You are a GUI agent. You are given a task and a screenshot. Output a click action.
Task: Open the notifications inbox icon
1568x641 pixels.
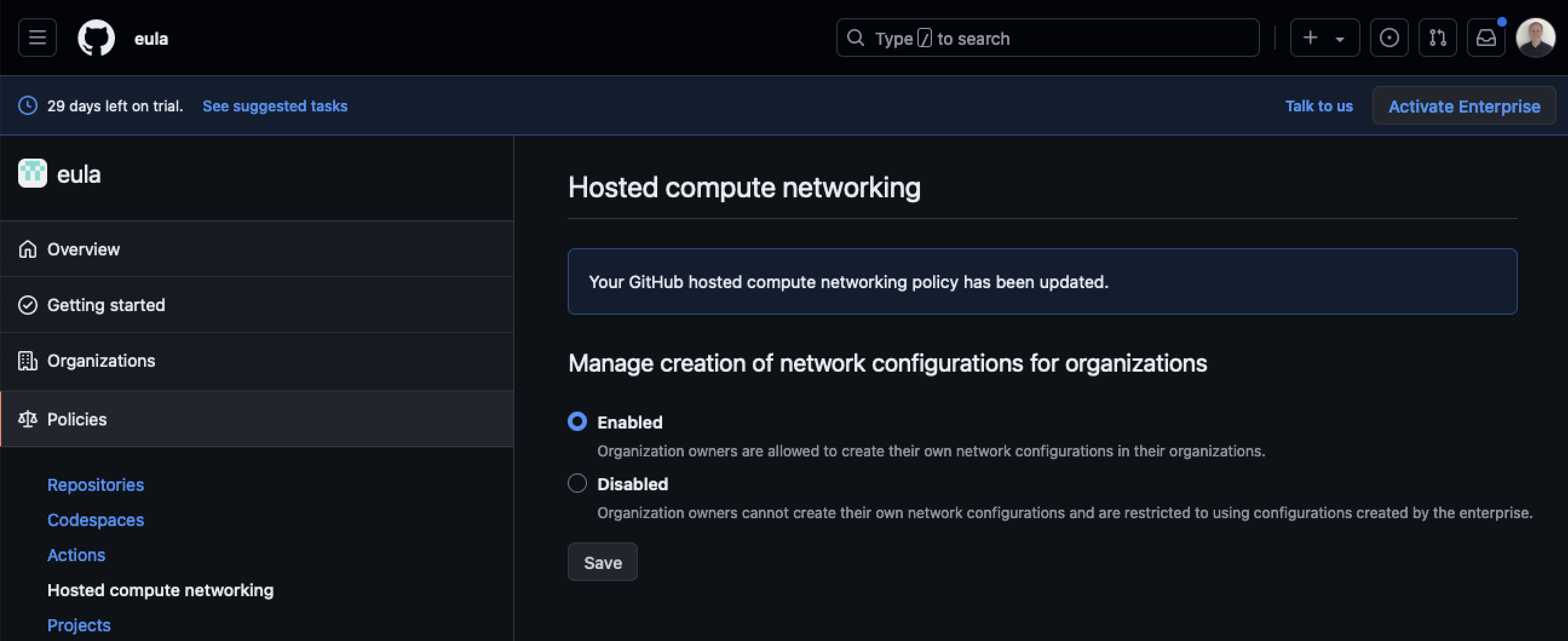point(1486,38)
